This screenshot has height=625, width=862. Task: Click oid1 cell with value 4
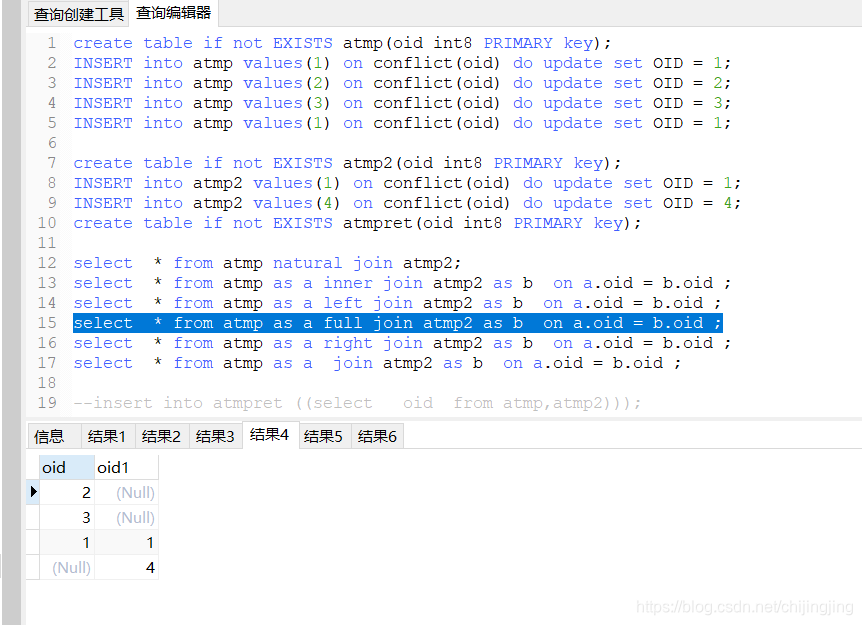126,567
